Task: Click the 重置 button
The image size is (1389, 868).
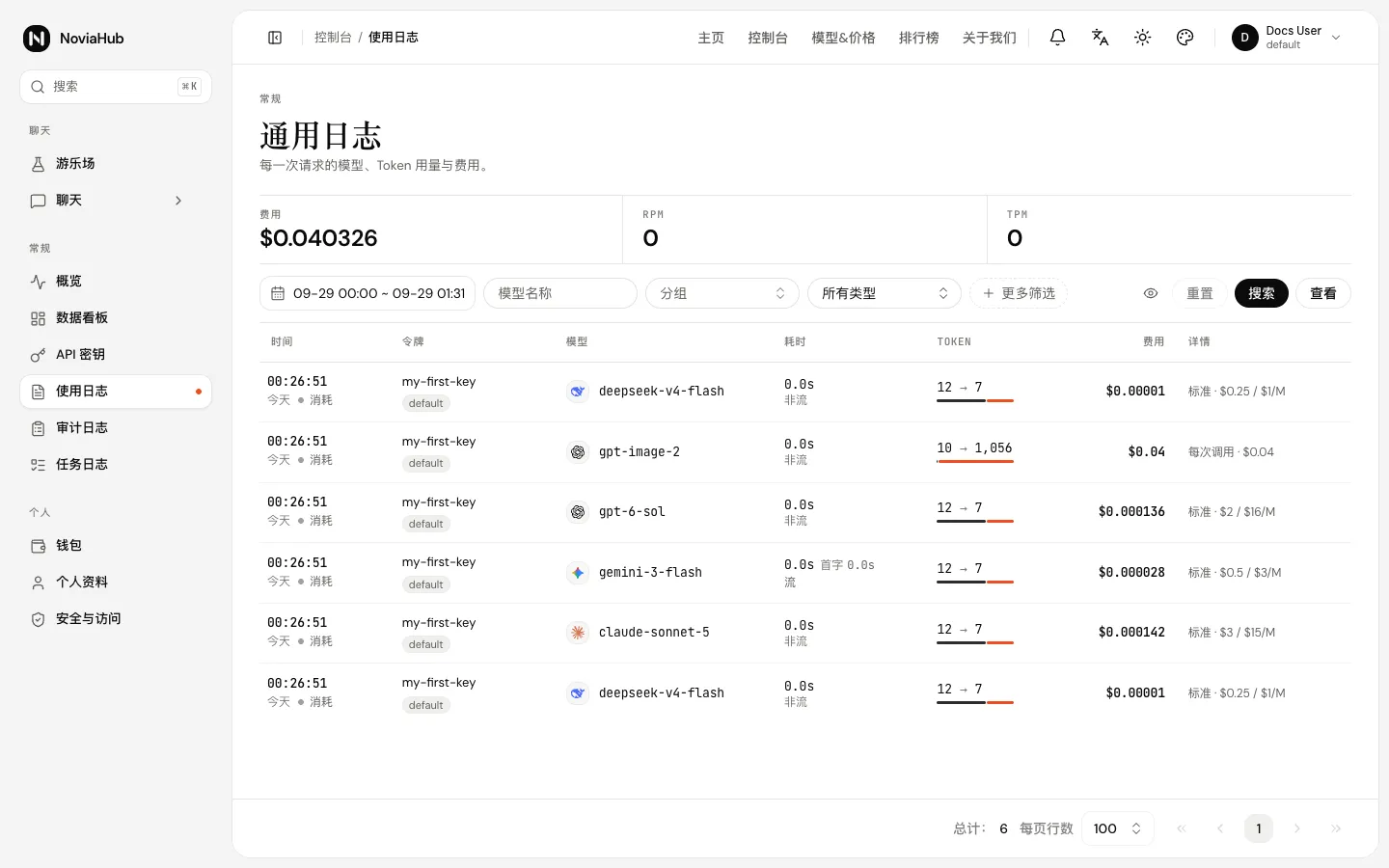Action: coord(1200,293)
